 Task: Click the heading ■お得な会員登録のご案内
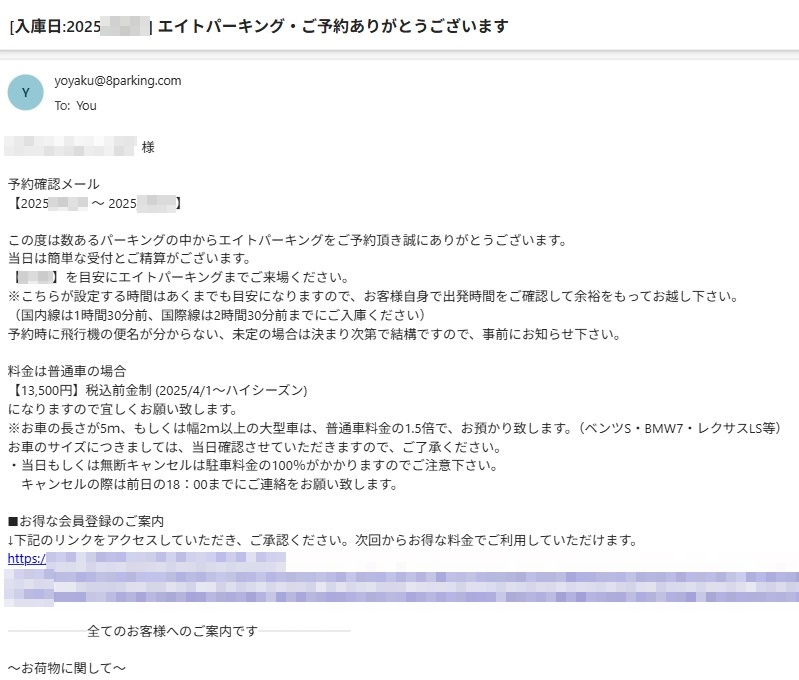86,521
